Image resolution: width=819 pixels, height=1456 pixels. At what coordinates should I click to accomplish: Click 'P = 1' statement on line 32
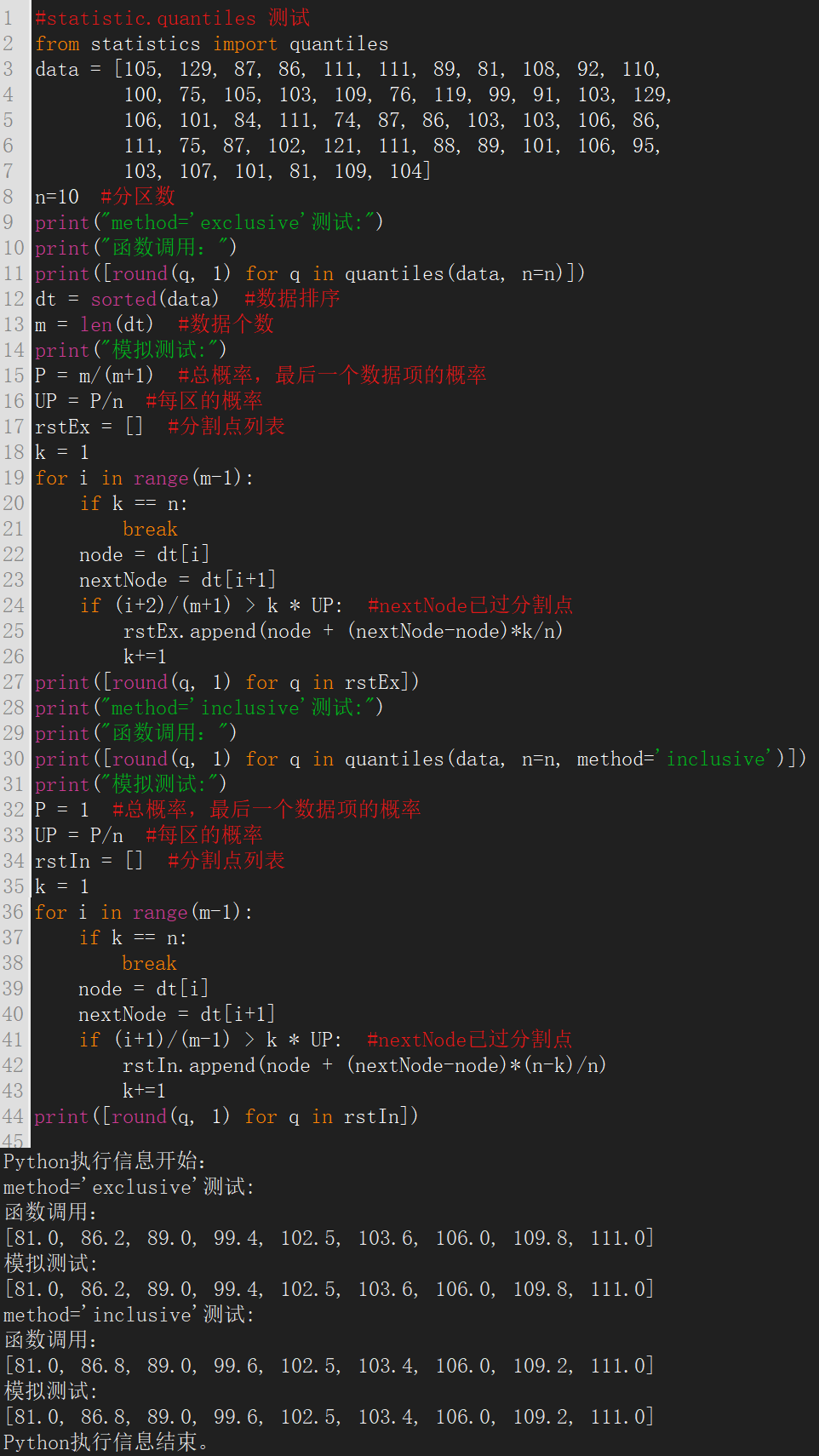[x=62, y=810]
